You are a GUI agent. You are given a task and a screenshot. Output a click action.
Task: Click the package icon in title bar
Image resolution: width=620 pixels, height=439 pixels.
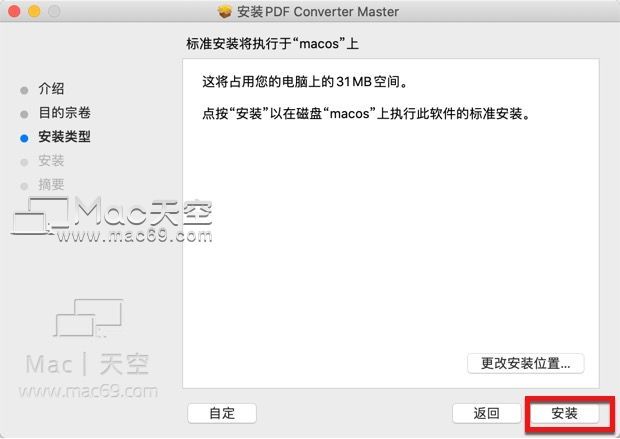pos(225,12)
